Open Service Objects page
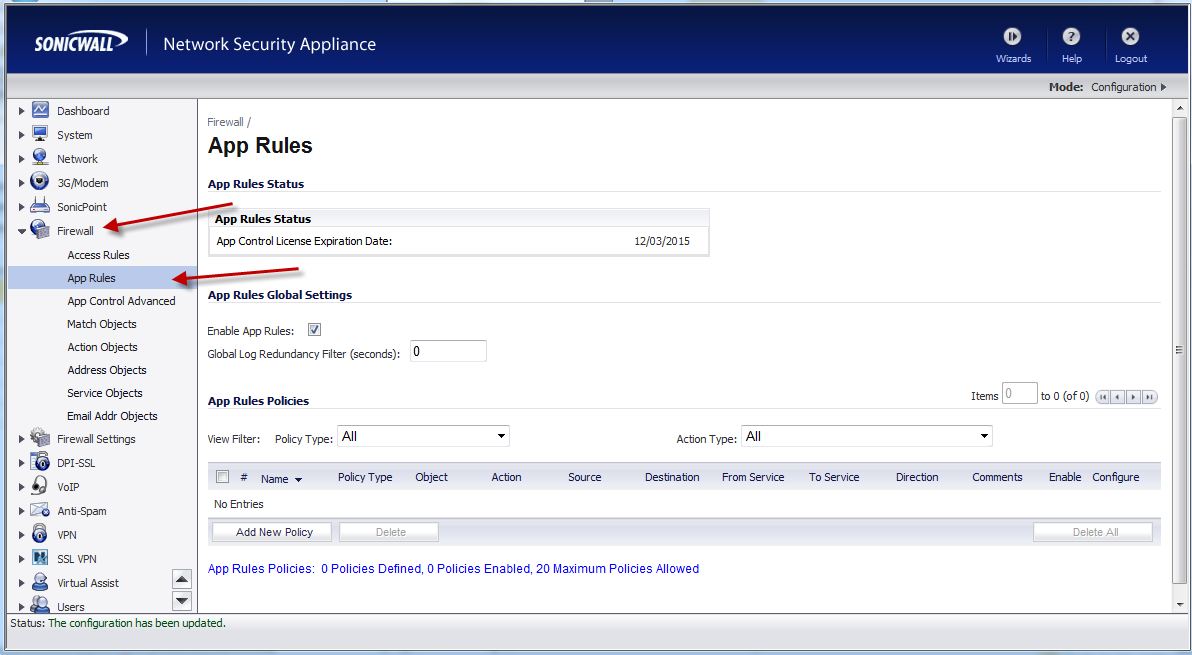This screenshot has width=1192, height=655. coord(105,393)
